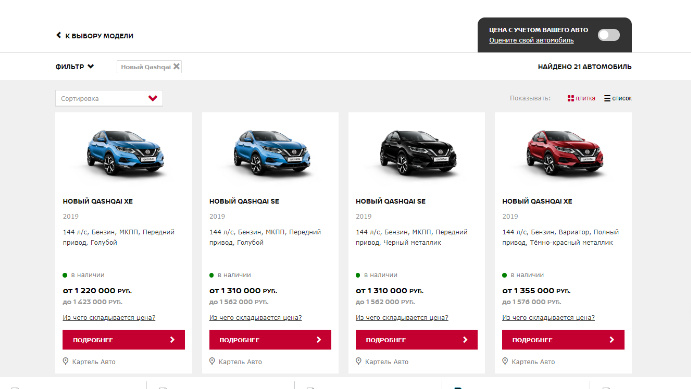Screen dimensions: 691x389
Task: Click dealer location pin on 1 355 000 card
Action: tap(505, 361)
